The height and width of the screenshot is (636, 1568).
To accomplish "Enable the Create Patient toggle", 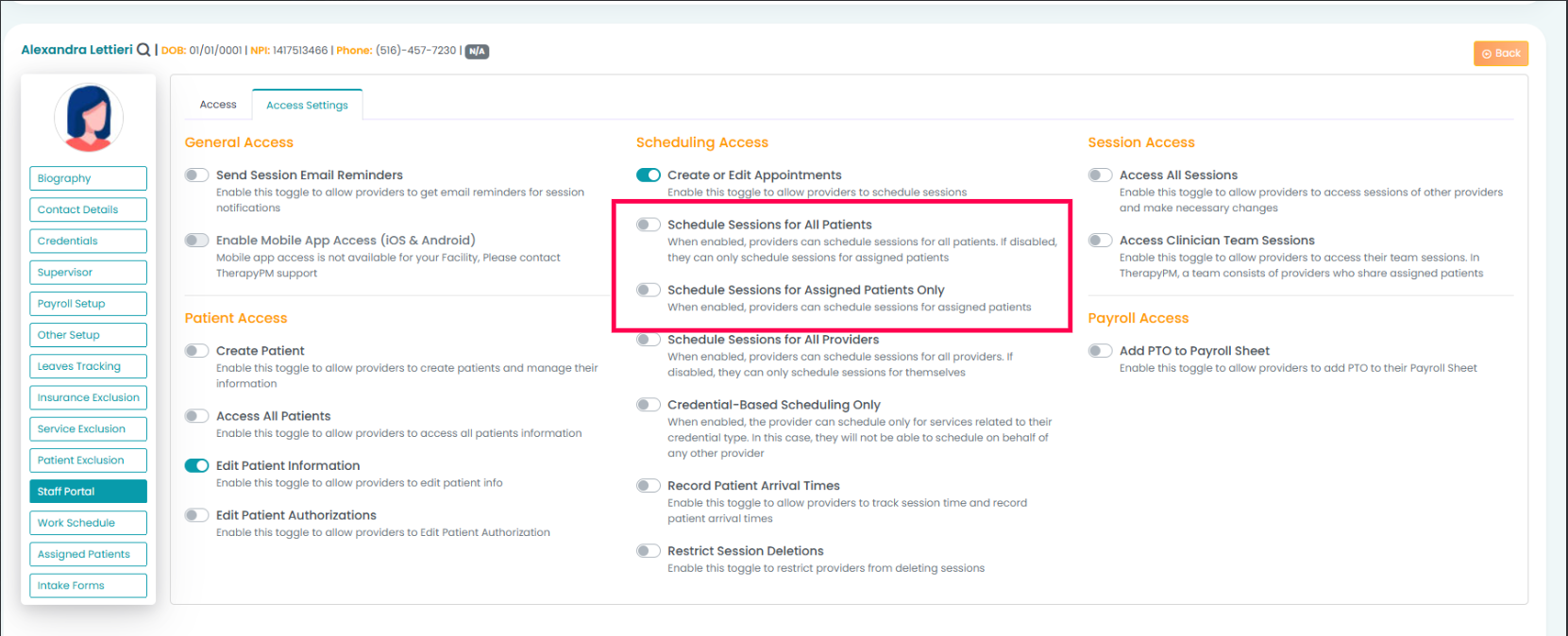I will pos(196,351).
